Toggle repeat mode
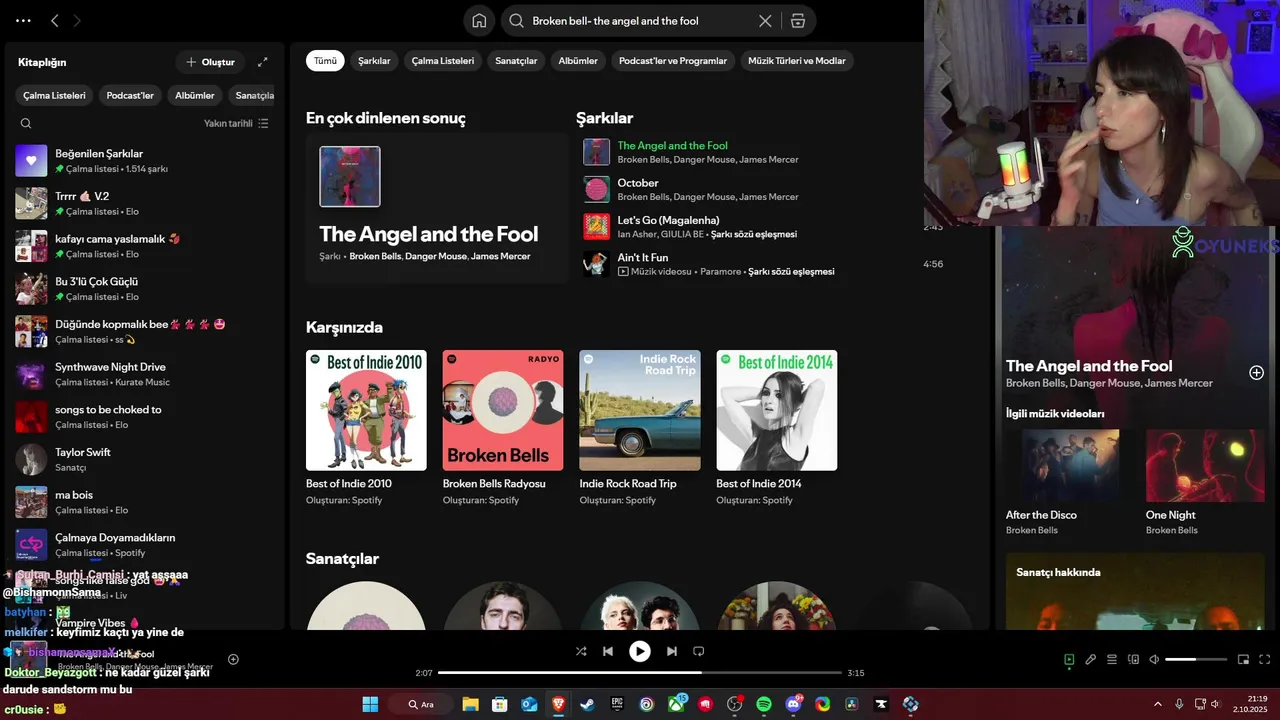This screenshot has height=720, width=1280. click(x=698, y=651)
